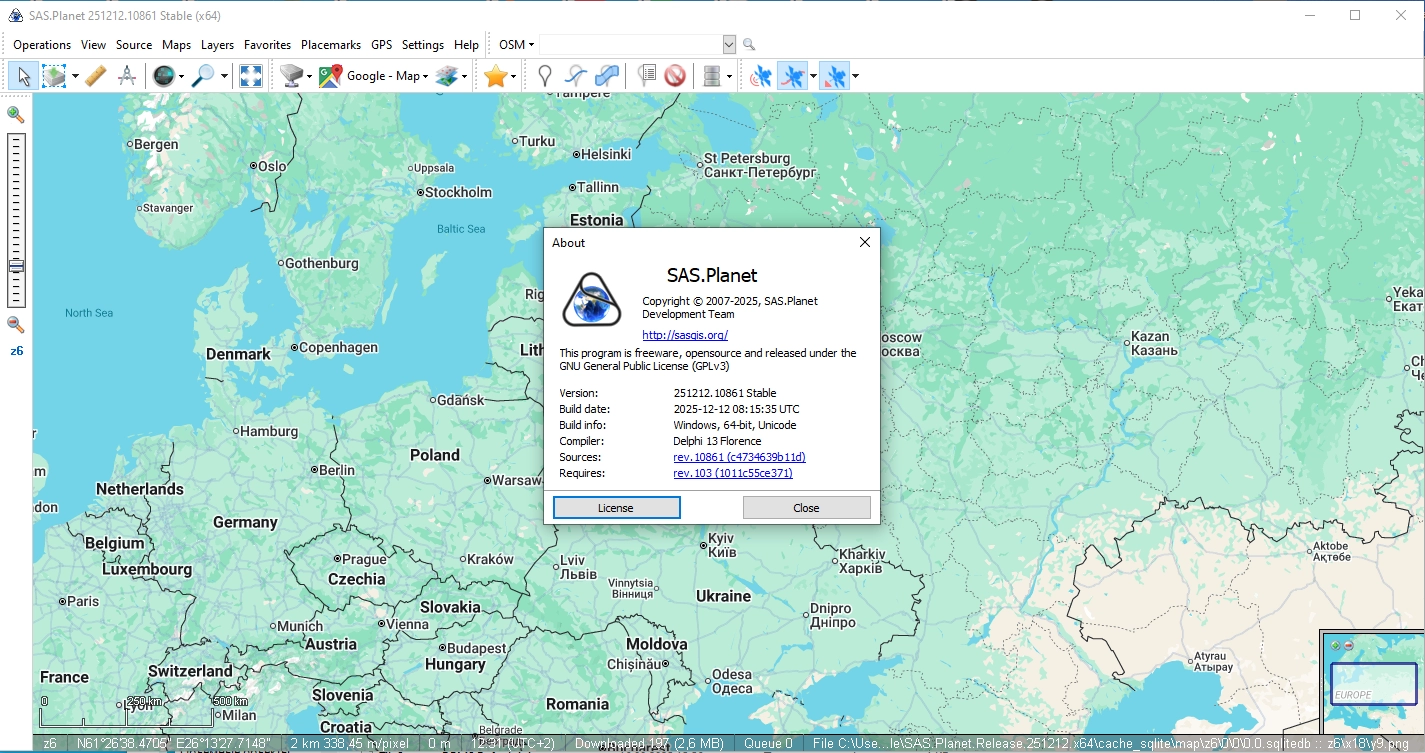The image size is (1425, 753).
Task: Click the License button
Action: coord(616,508)
